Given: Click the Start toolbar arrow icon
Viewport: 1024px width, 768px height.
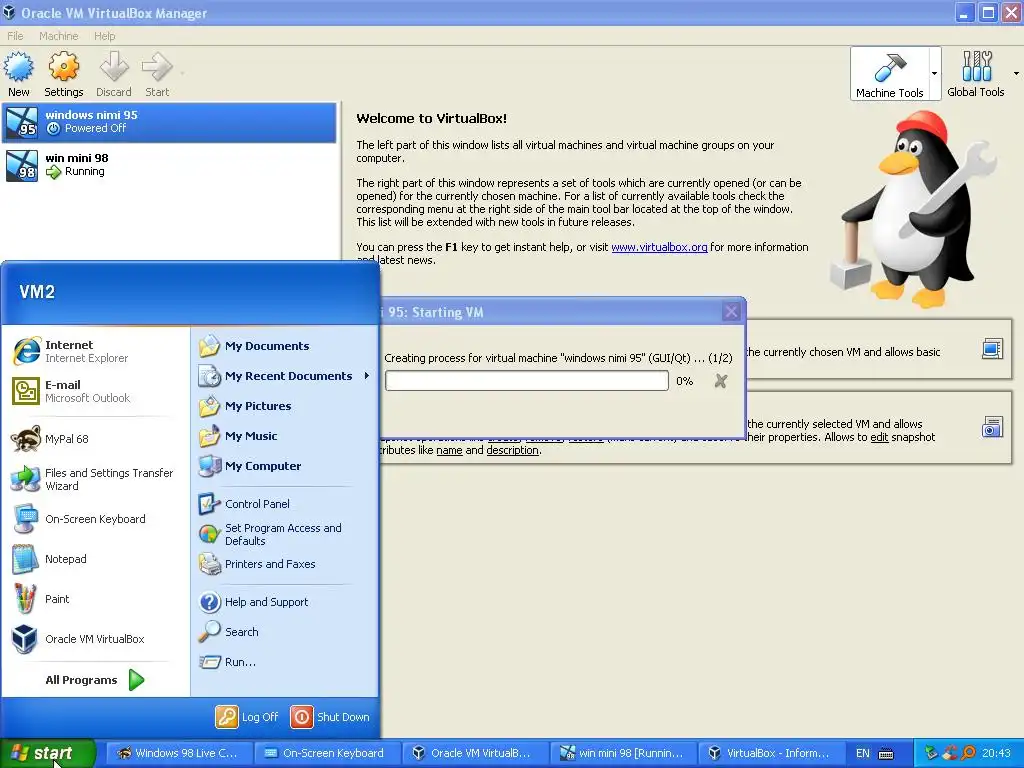Looking at the screenshot, I should 157,67.
